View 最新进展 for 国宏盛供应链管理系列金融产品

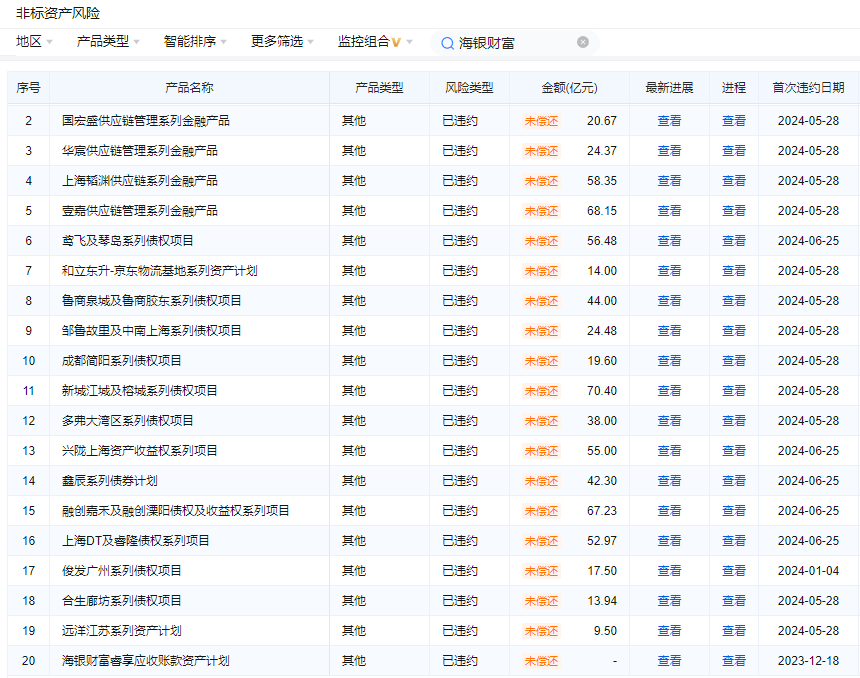[x=669, y=121]
